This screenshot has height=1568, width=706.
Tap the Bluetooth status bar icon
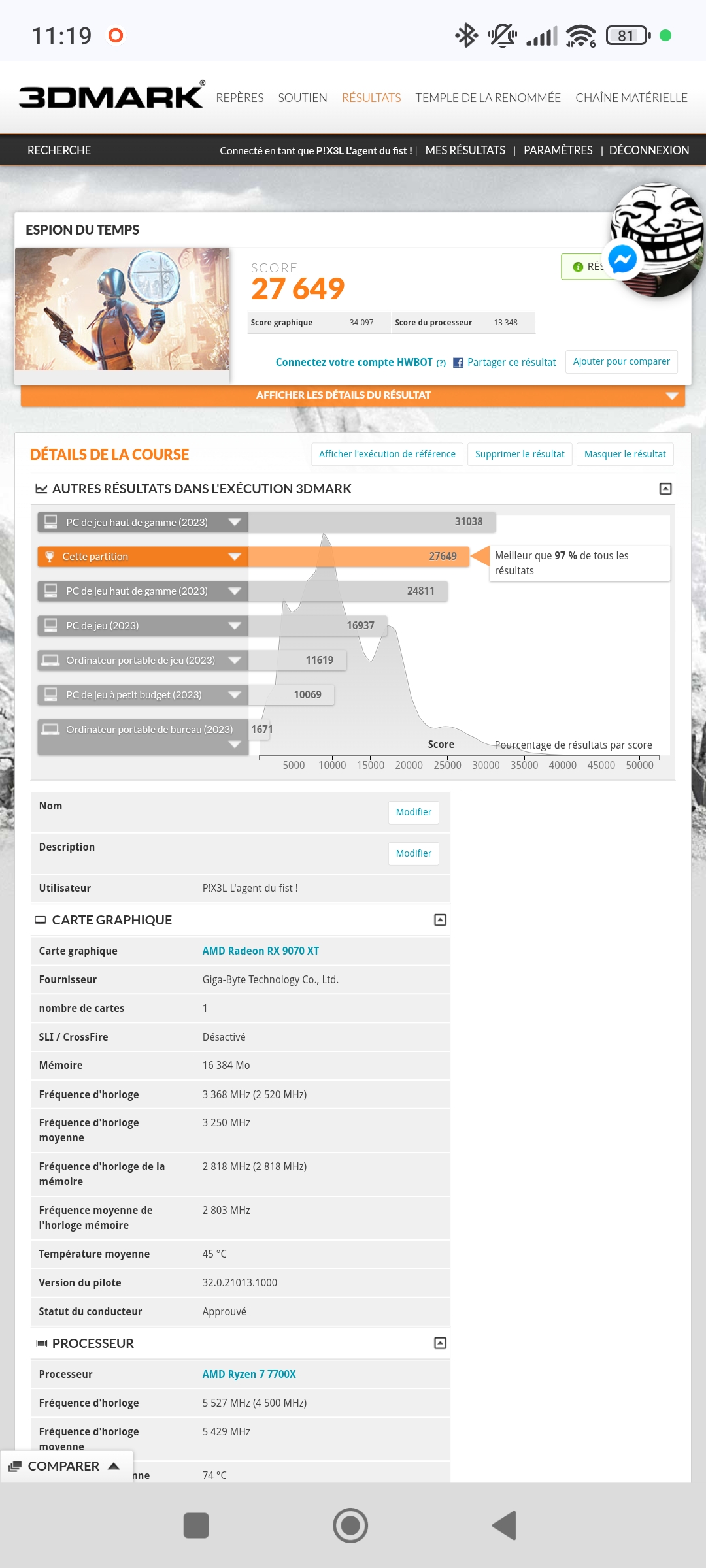click(x=466, y=35)
